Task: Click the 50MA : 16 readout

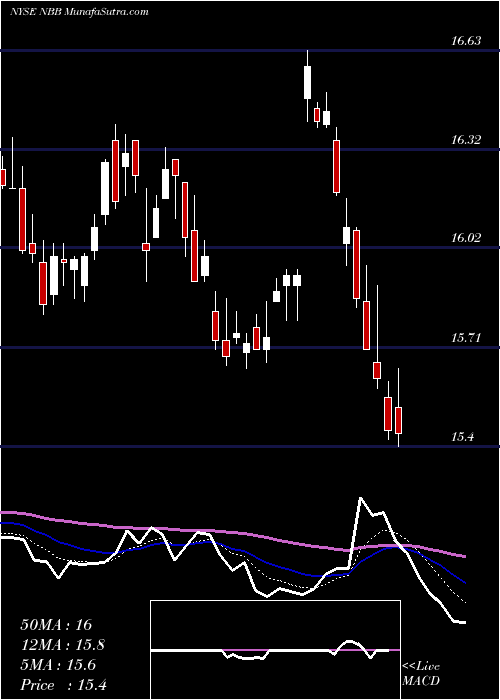Action: click(x=56, y=625)
